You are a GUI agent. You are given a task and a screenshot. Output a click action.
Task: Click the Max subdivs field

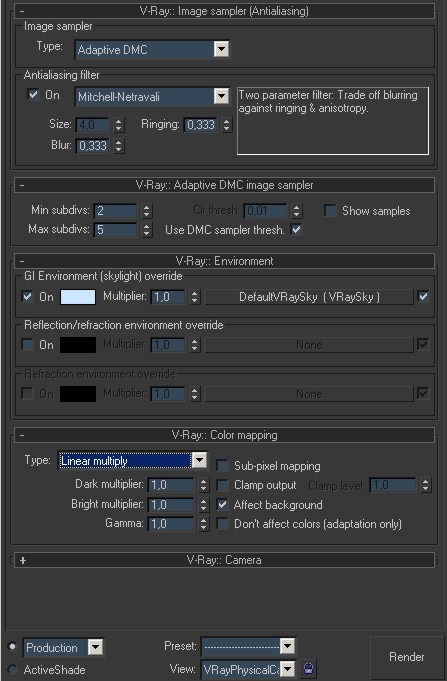coord(115,230)
